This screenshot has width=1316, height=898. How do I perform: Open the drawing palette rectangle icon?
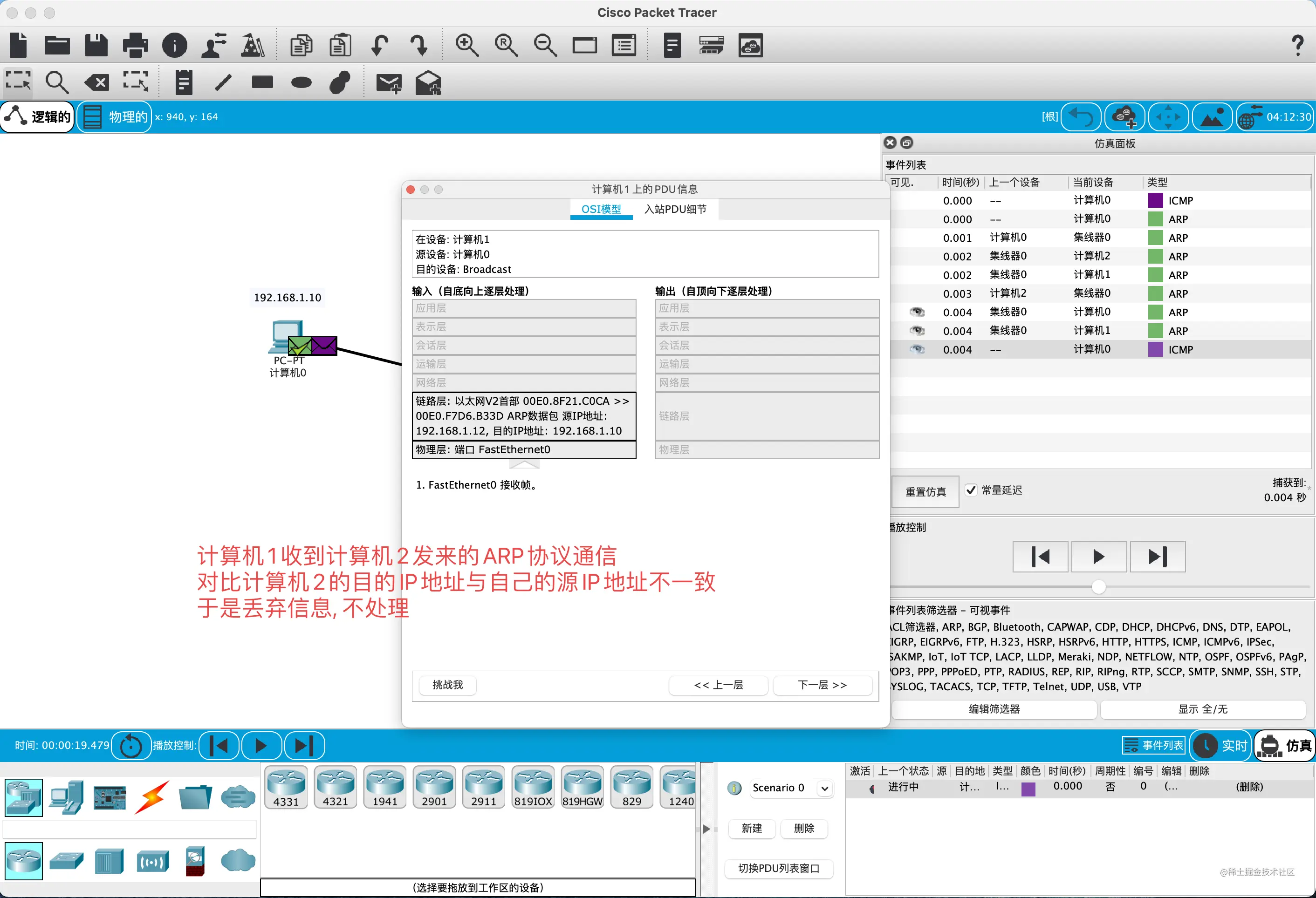[x=584, y=45]
